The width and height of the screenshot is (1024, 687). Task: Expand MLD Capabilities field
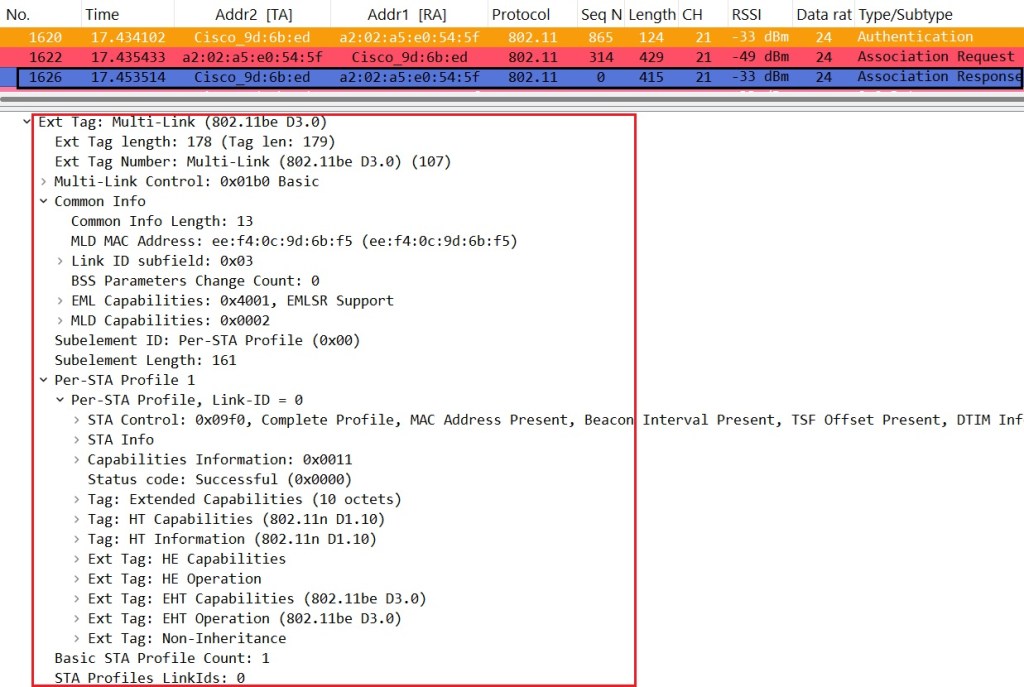[60, 321]
